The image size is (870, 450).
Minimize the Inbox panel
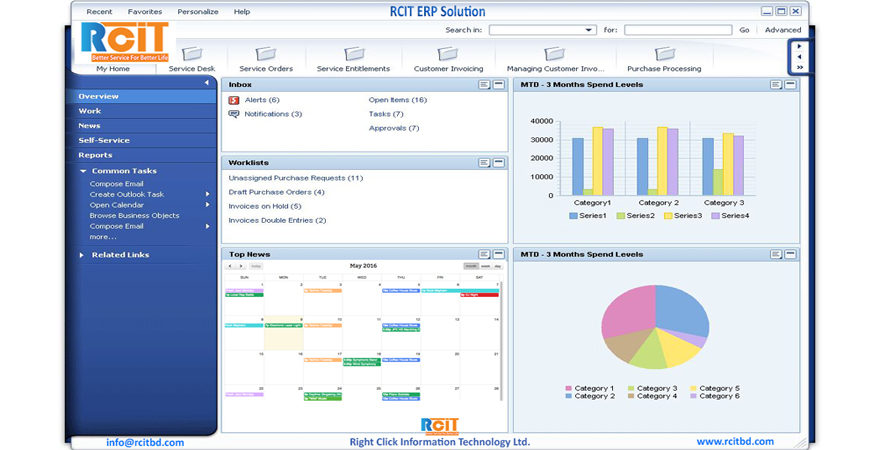499,84
